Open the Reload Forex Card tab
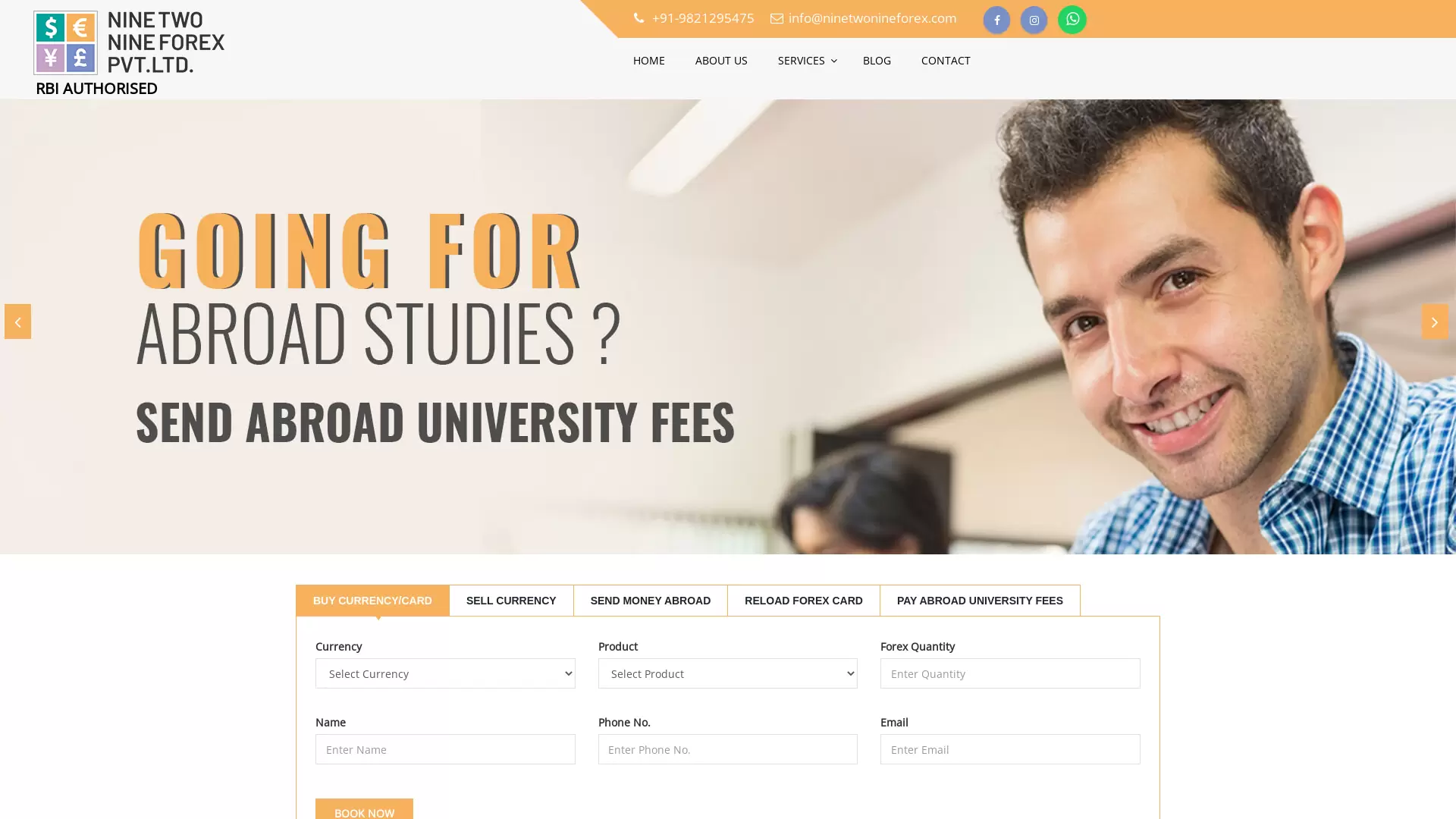Viewport: 1456px width, 819px height. [x=803, y=601]
